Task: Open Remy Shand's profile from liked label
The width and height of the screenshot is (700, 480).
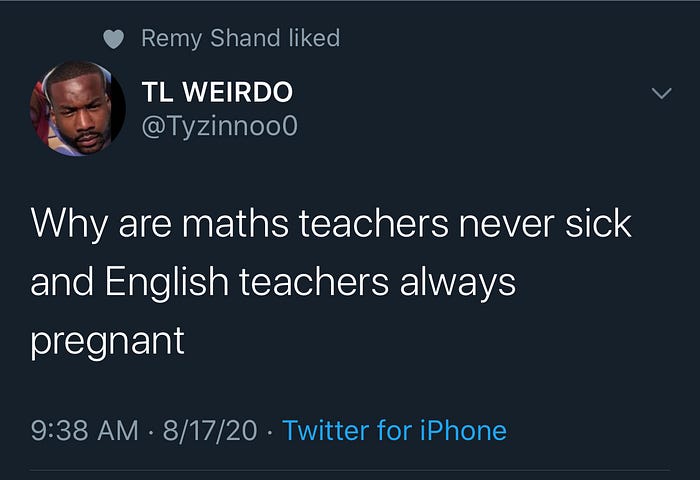Action: pos(211,38)
